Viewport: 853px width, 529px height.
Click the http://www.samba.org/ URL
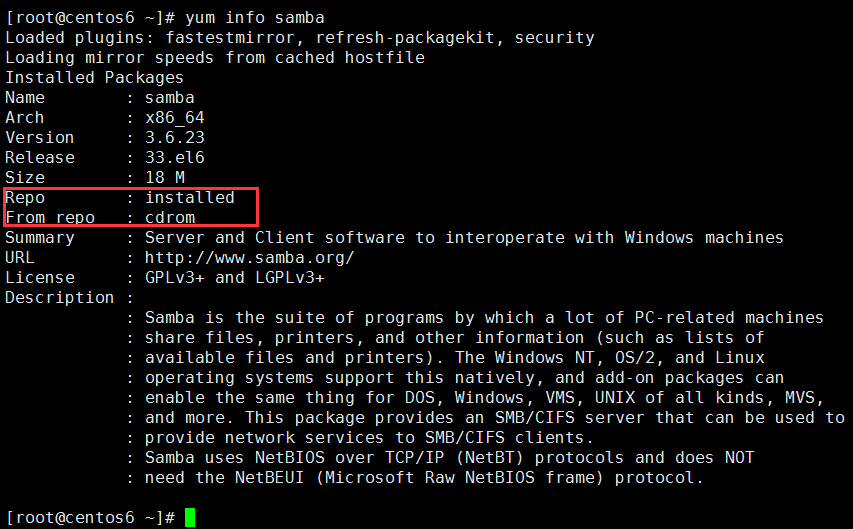tap(250, 257)
